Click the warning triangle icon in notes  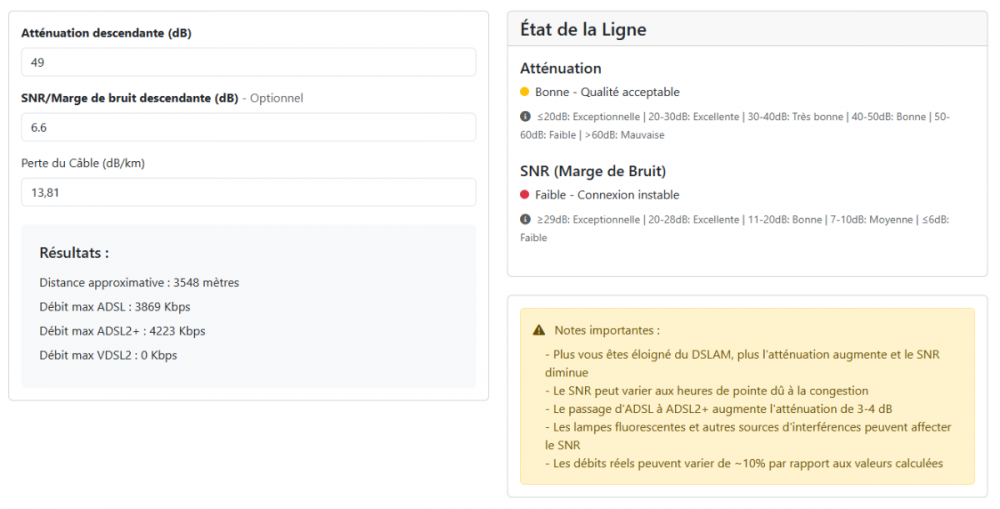pos(539,330)
